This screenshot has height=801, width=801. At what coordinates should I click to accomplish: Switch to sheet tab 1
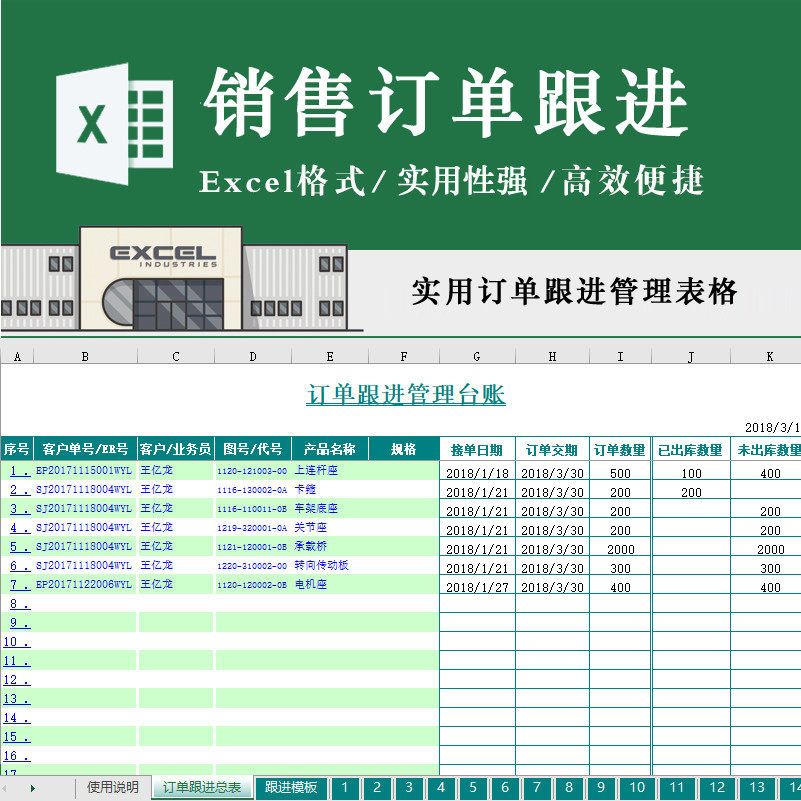pyautogui.click(x=344, y=789)
